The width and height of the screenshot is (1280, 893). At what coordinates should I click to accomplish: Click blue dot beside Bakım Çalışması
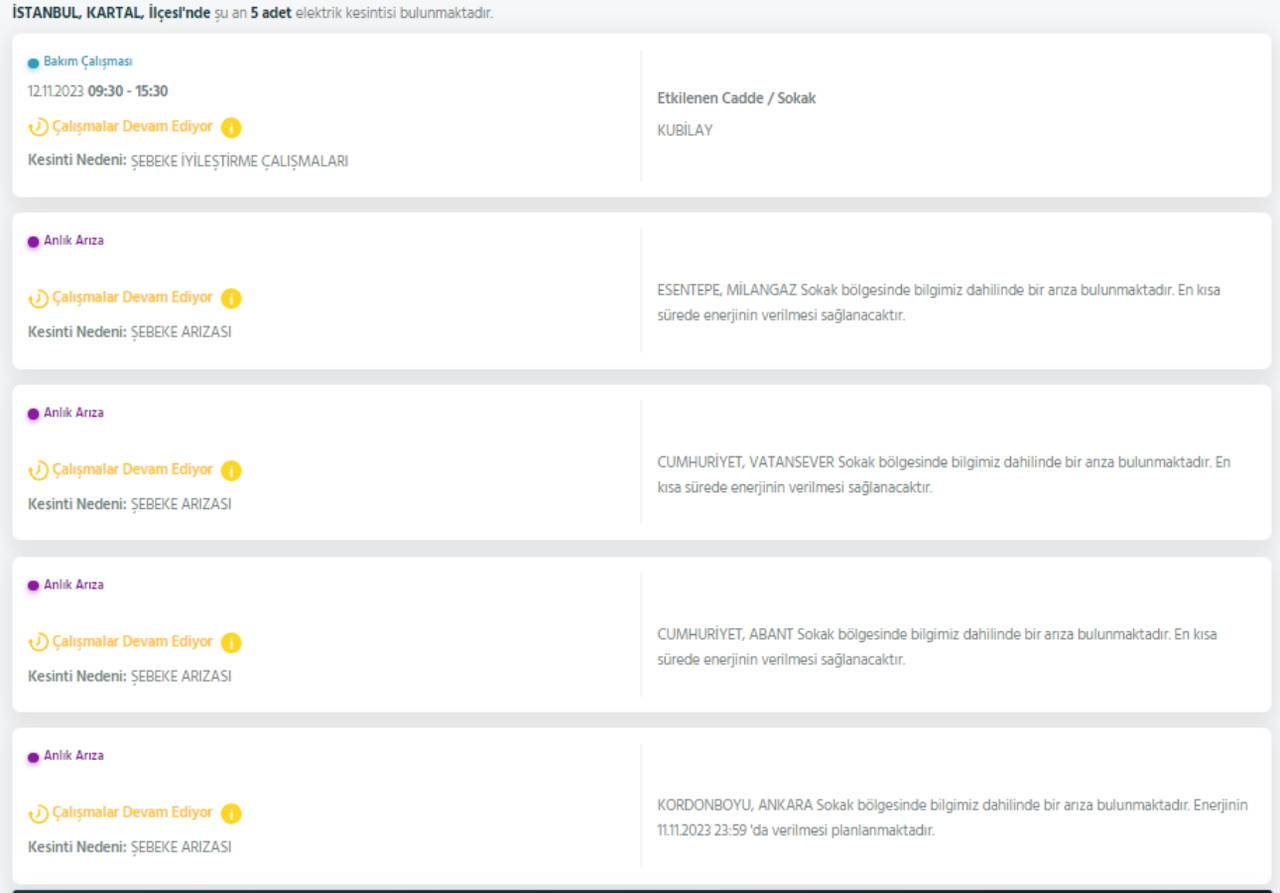[33, 63]
